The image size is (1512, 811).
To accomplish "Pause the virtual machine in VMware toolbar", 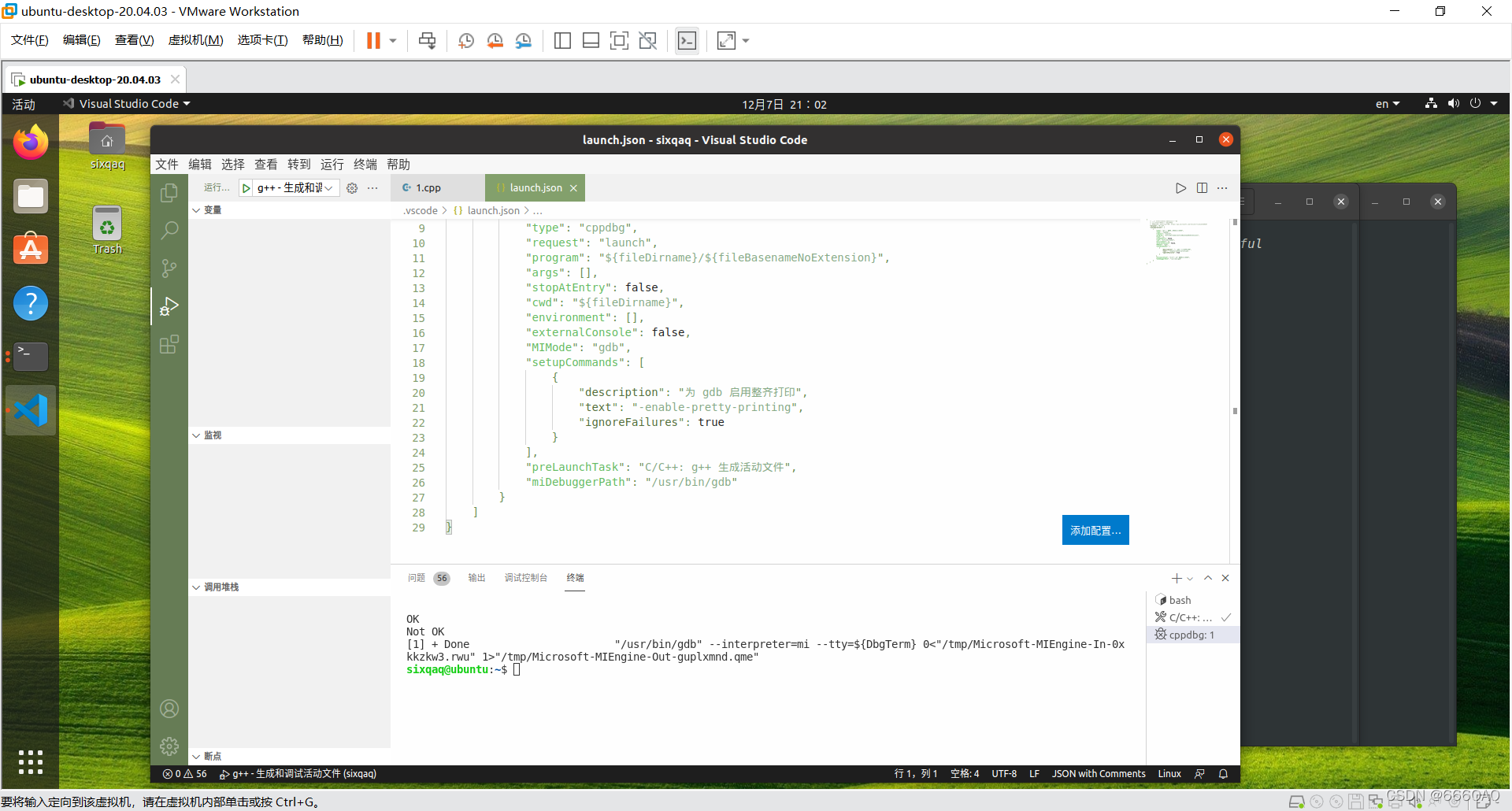I will click(x=373, y=41).
